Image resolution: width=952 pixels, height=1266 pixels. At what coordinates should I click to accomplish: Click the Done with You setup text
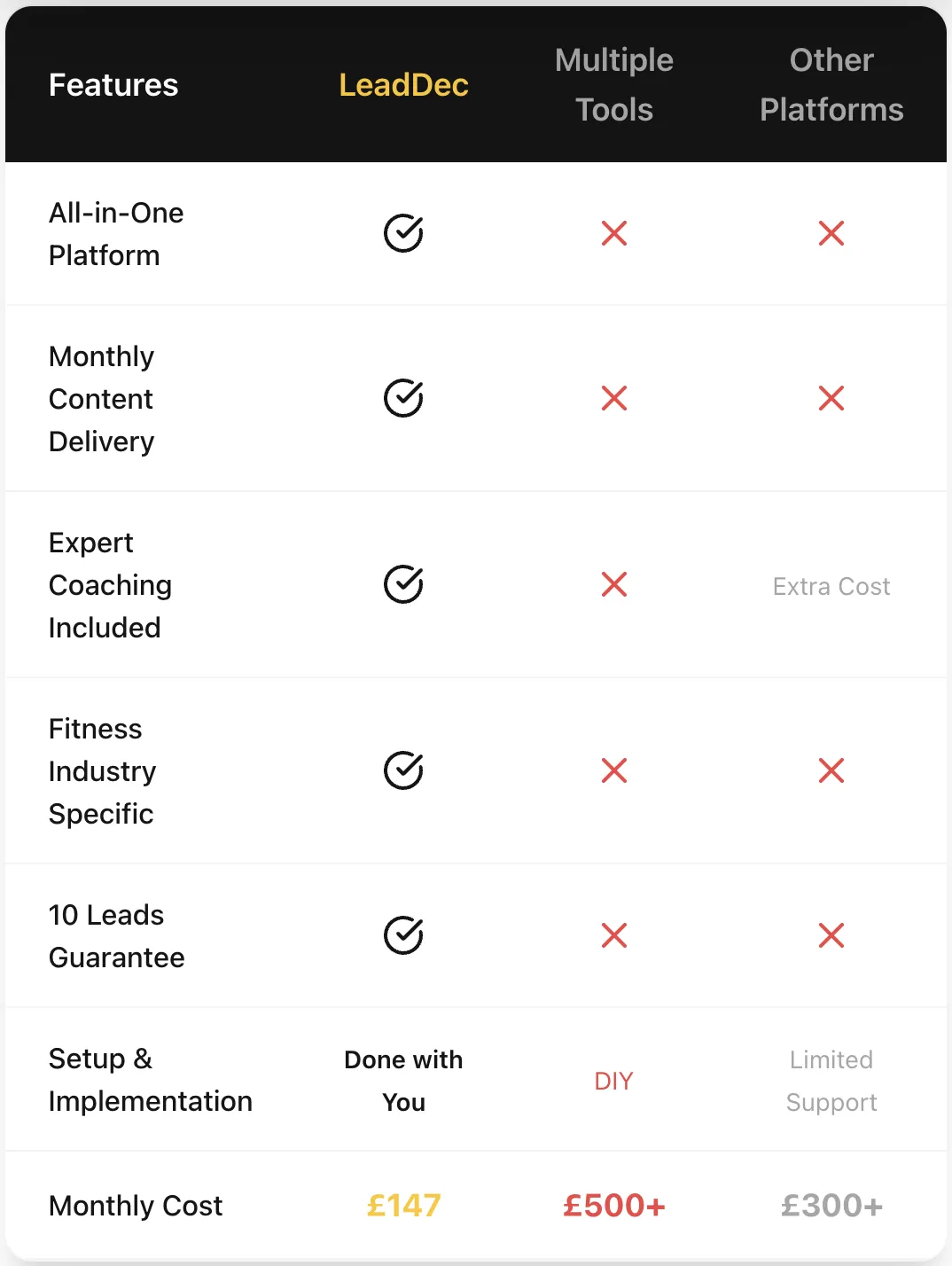coord(403,1081)
